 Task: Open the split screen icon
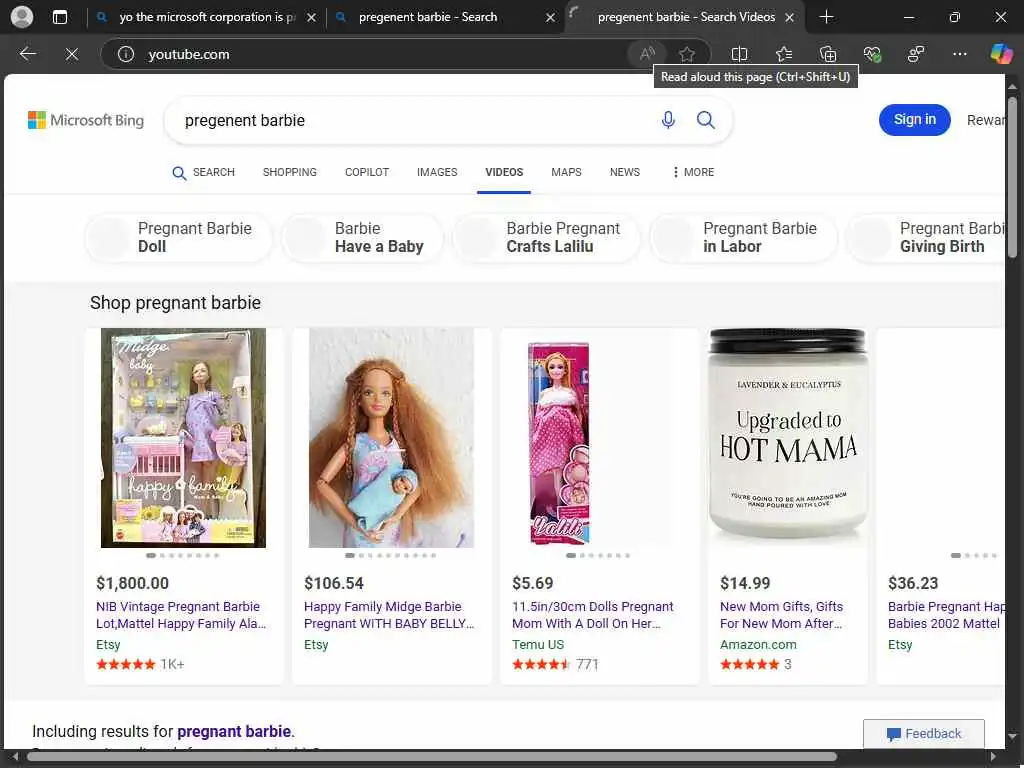tap(739, 54)
